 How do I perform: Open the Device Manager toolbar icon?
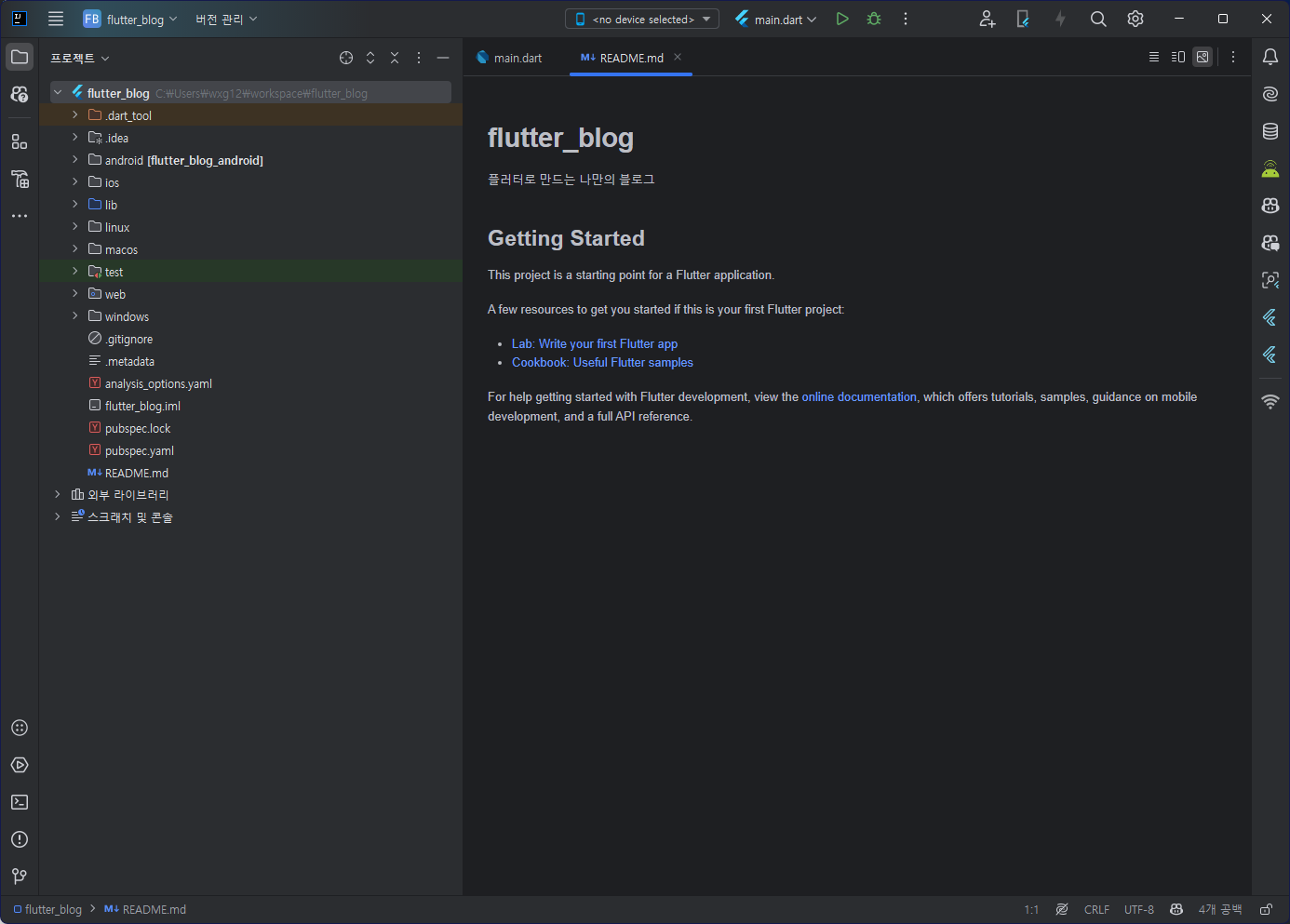[1023, 19]
